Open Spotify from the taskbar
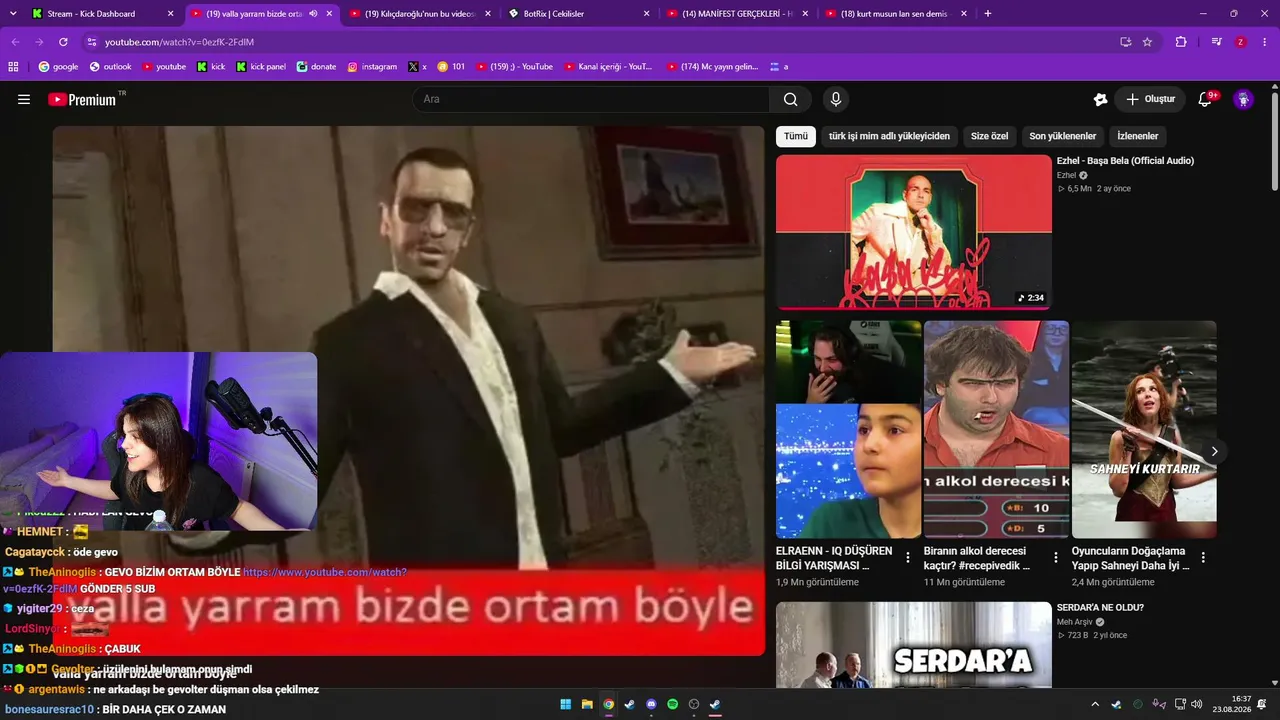The height and width of the screenshot is (720, 1280). click(x=672, y=704)
